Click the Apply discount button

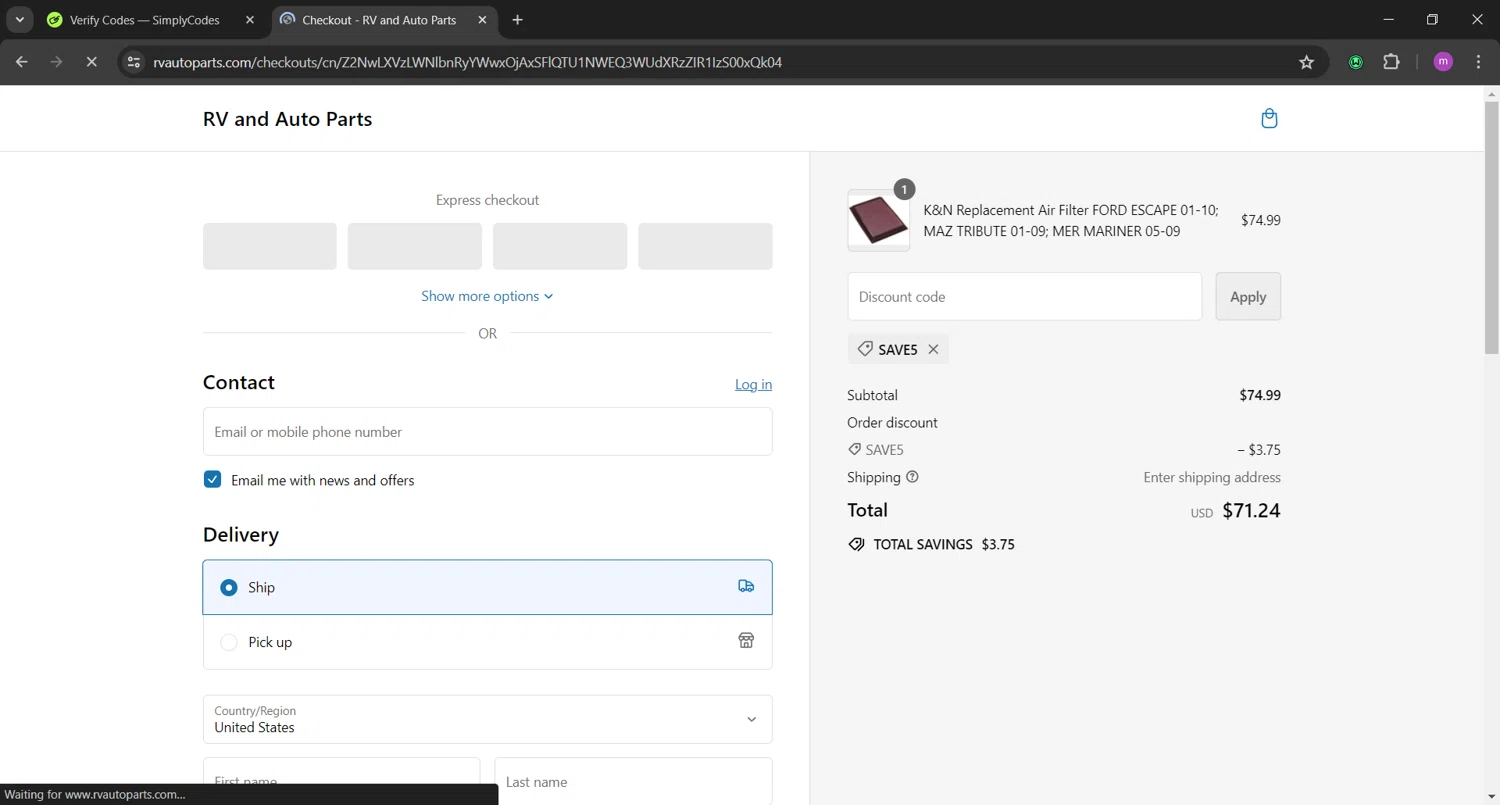tap(1248, 296)
